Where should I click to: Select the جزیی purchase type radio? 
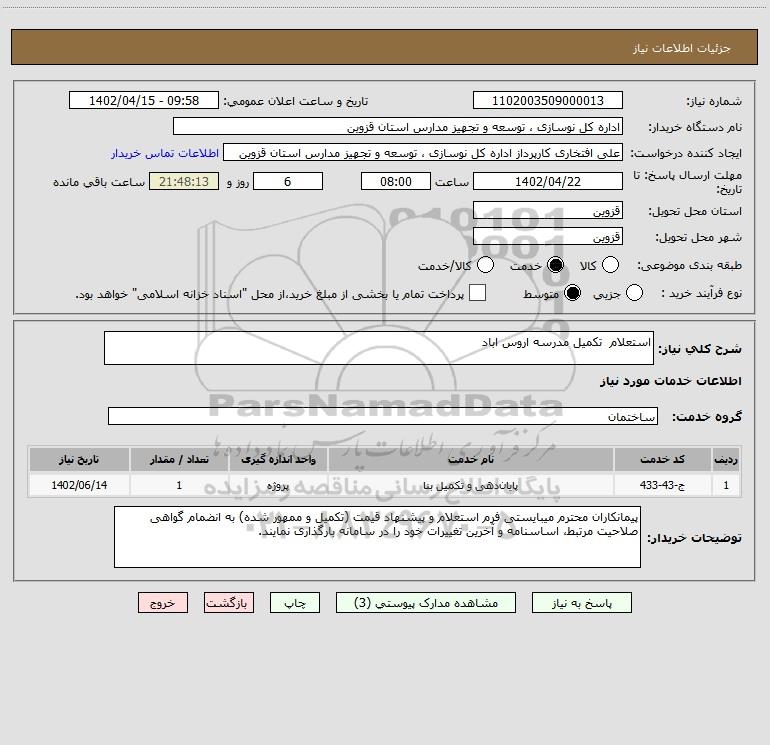point(634,293)
